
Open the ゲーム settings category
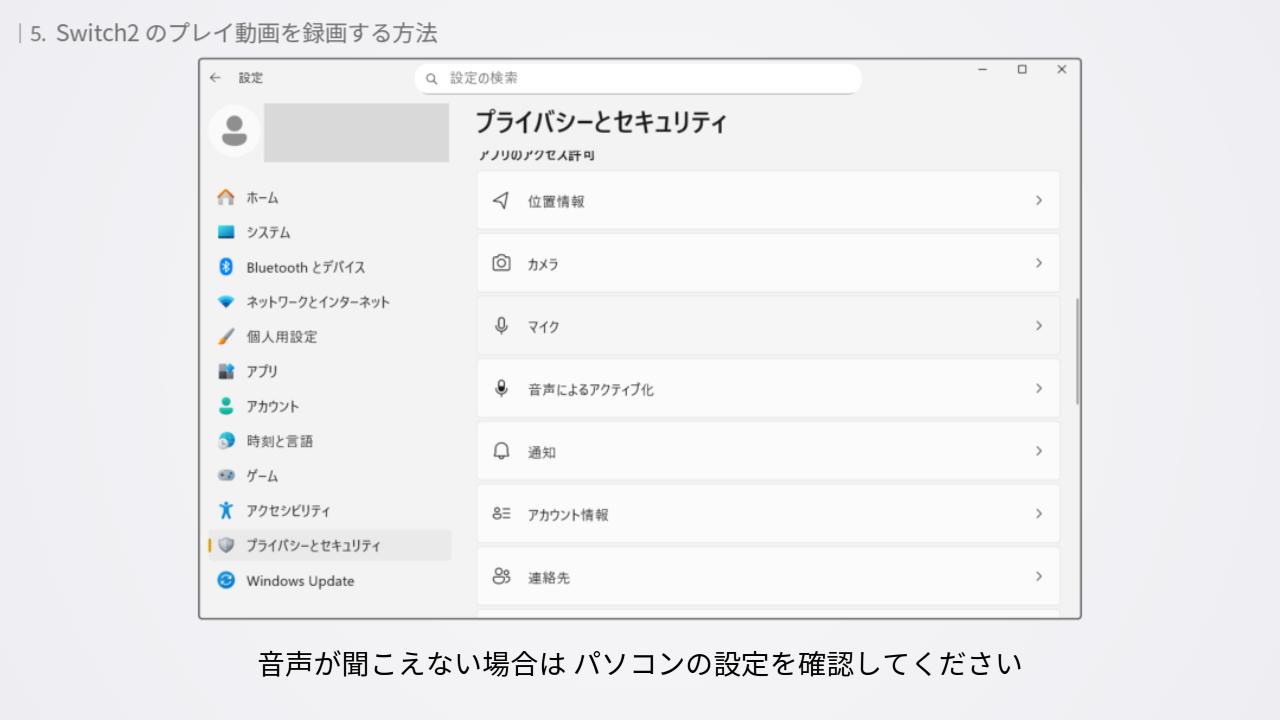pos(262,476)
